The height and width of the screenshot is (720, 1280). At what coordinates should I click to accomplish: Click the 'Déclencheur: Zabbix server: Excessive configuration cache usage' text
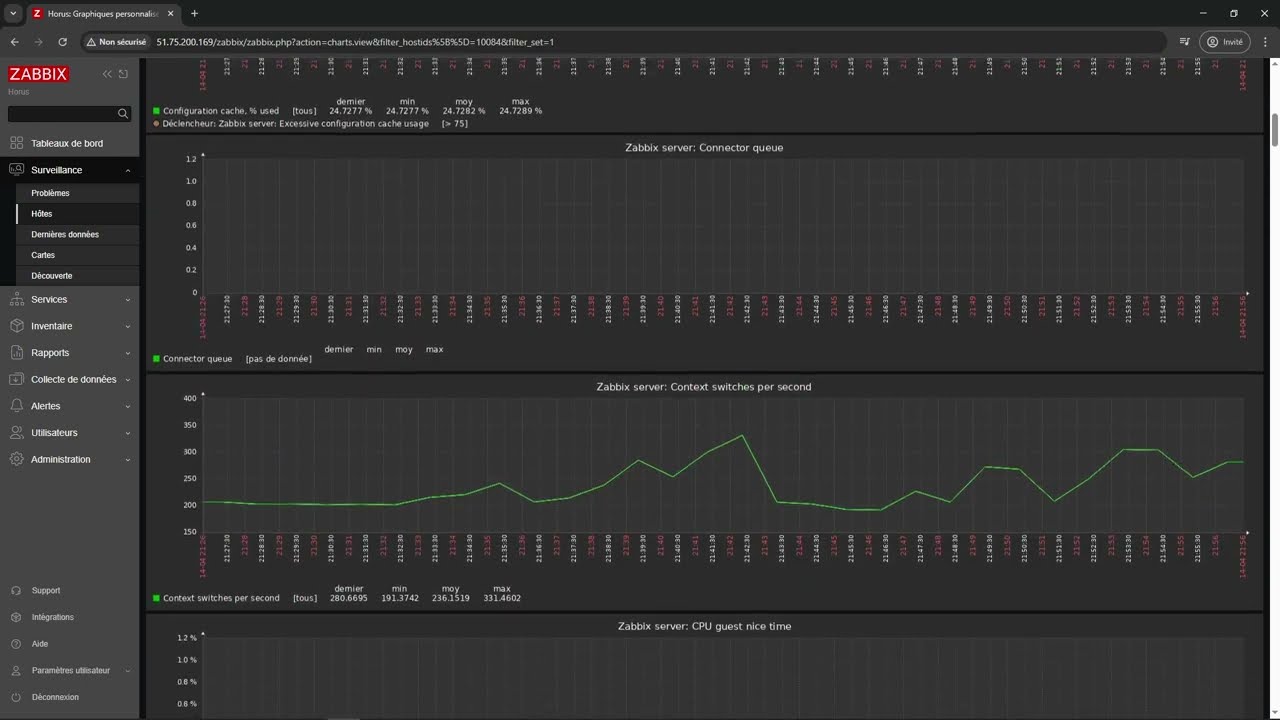pos(296,124)
